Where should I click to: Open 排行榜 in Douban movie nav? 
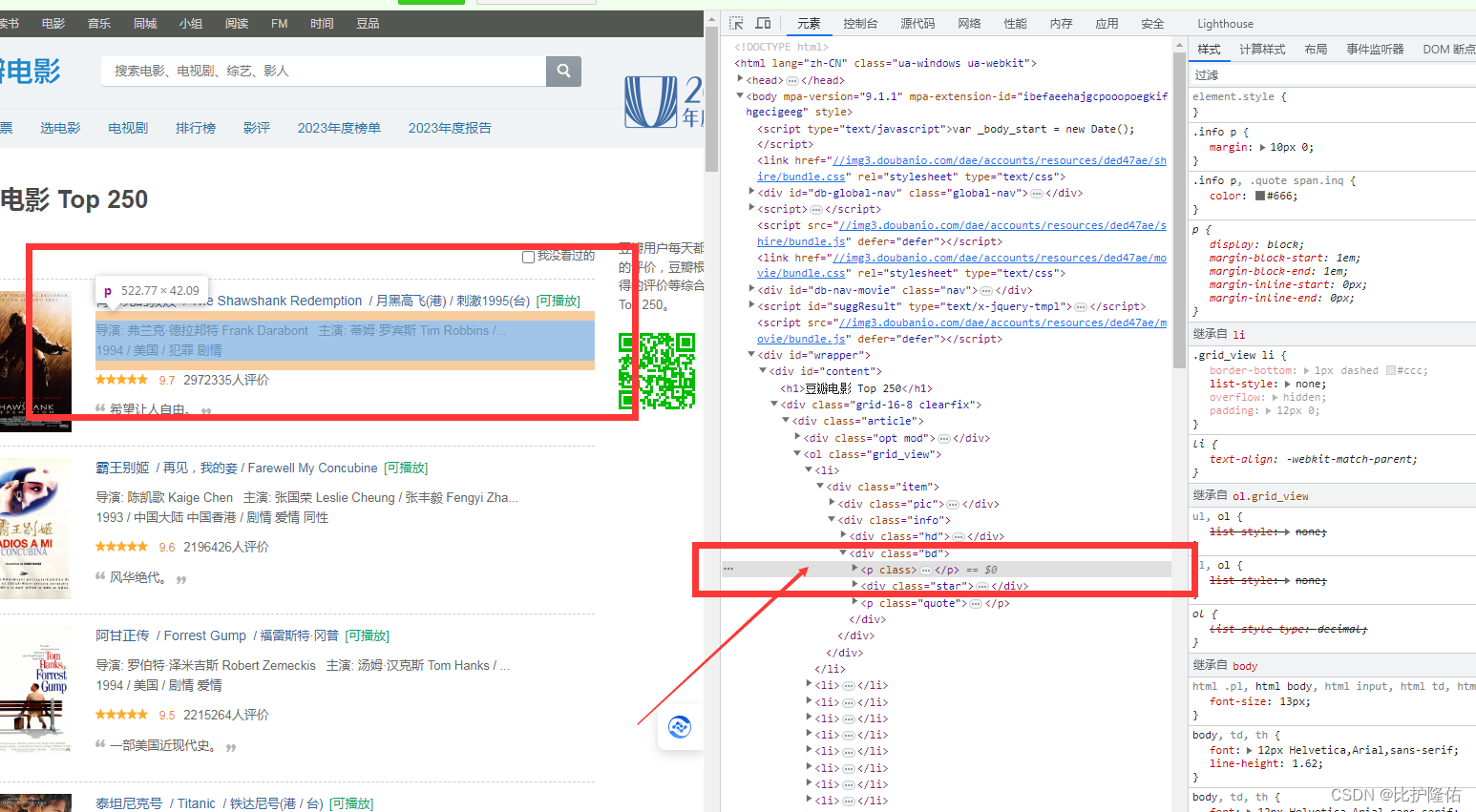pyautogui.click(x=196, y=128)
